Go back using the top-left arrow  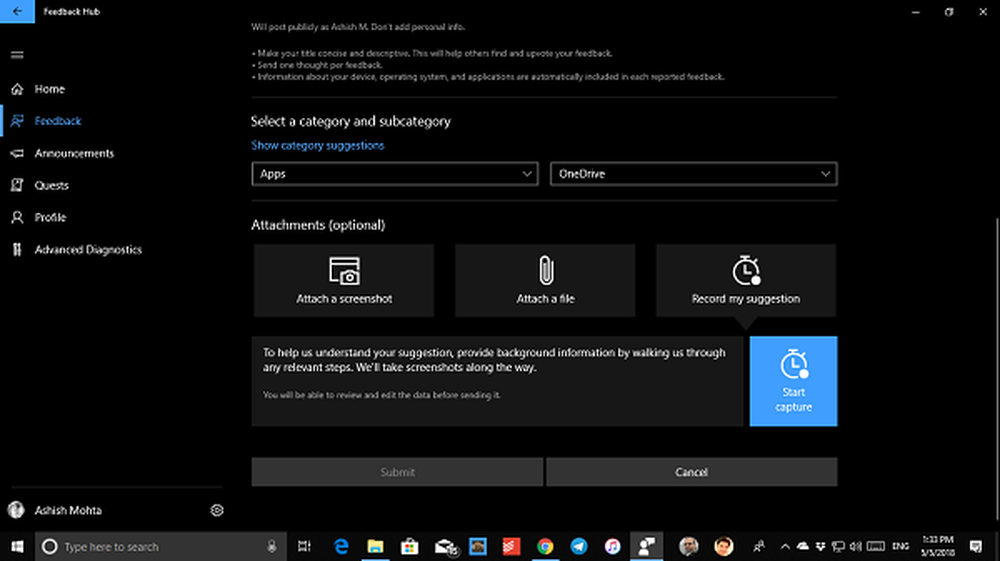point(17,11)
